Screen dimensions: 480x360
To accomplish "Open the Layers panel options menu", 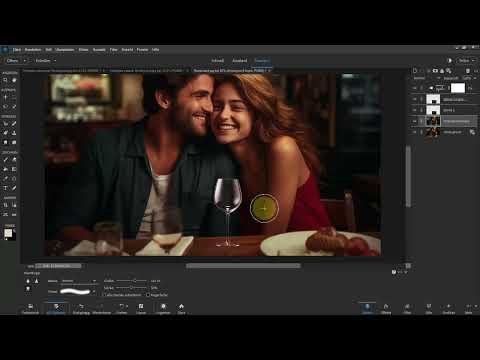I will click(475, 71).
